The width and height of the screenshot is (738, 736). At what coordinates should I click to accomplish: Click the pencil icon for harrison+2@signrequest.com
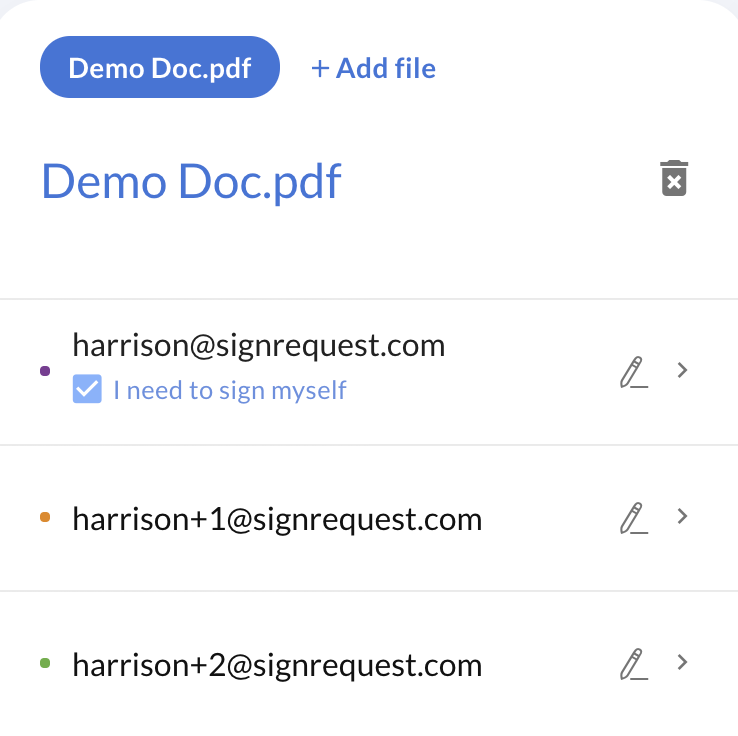coord(634,664)
